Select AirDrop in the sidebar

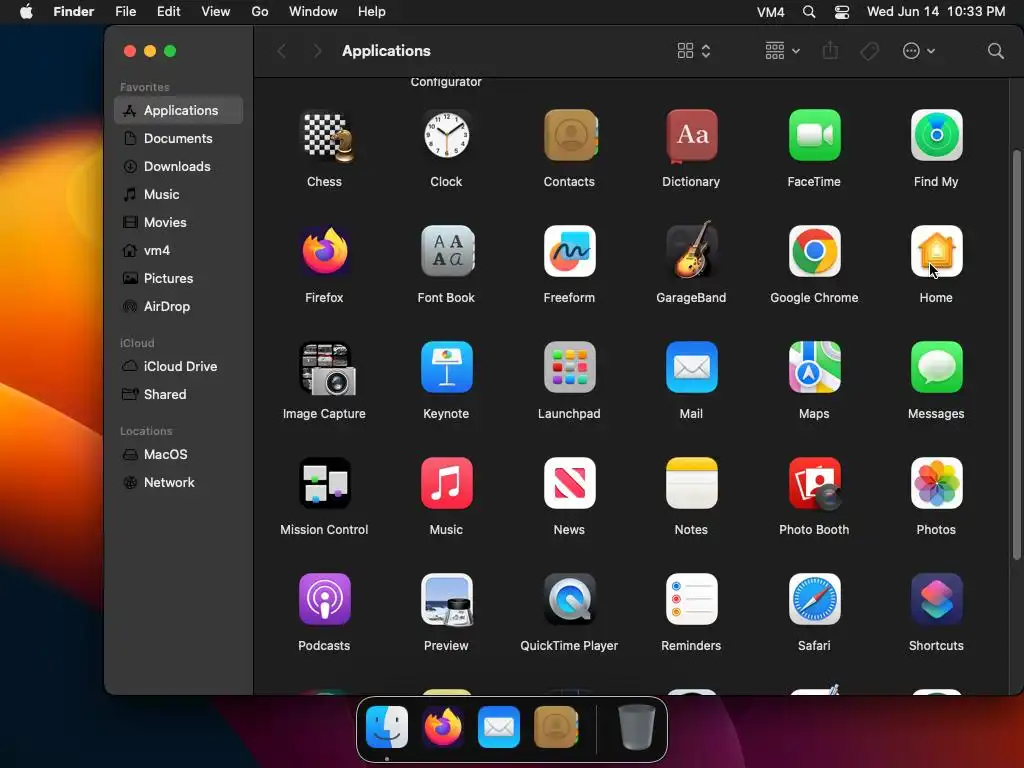[178, 307]
